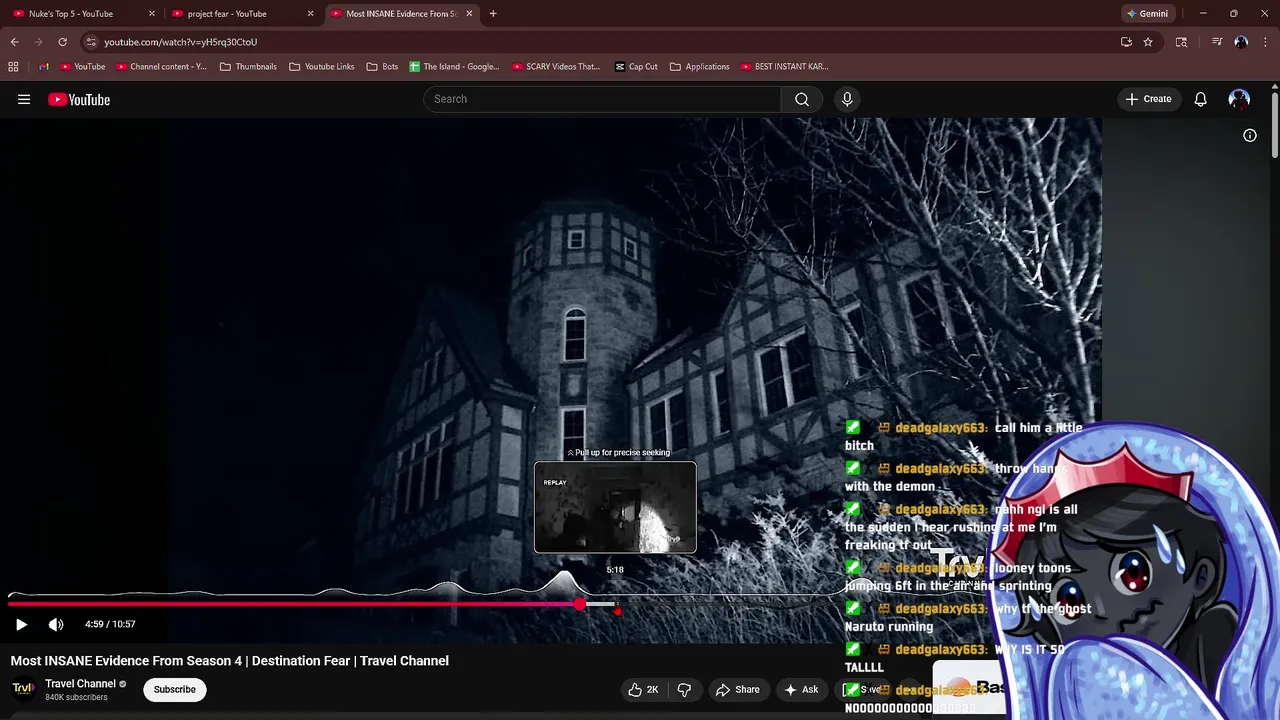Share this video
The image size is (1280, 720).
point(737,689)
